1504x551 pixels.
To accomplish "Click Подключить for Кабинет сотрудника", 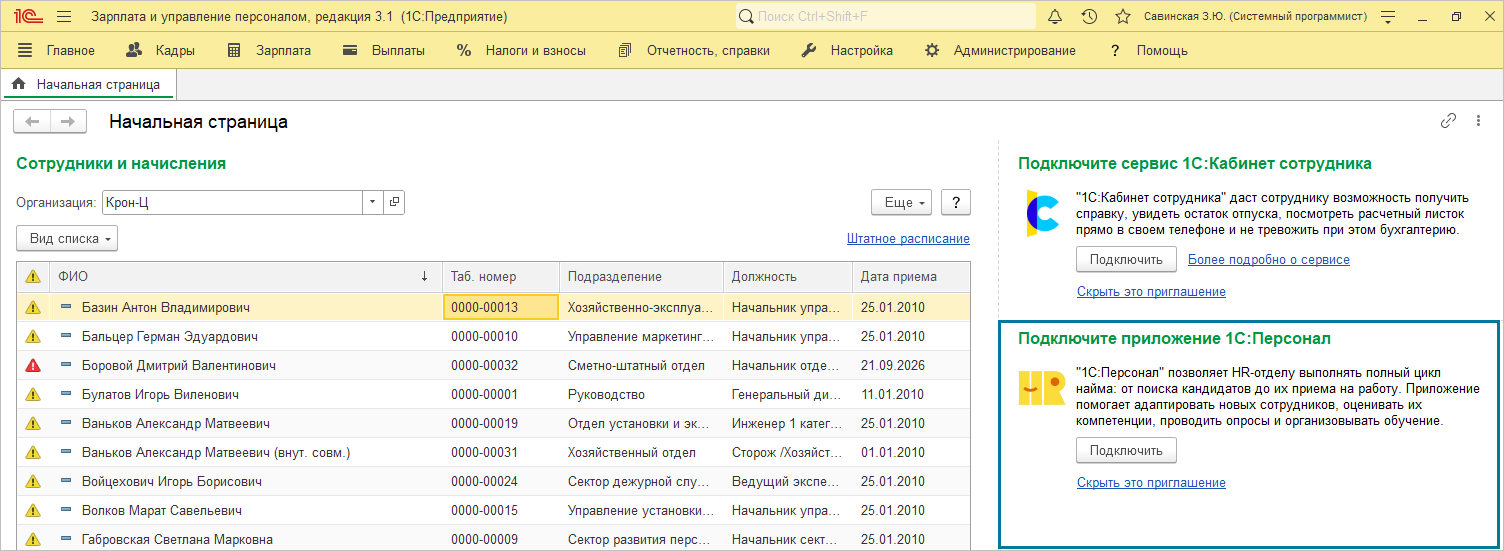I will [1126, 260].
